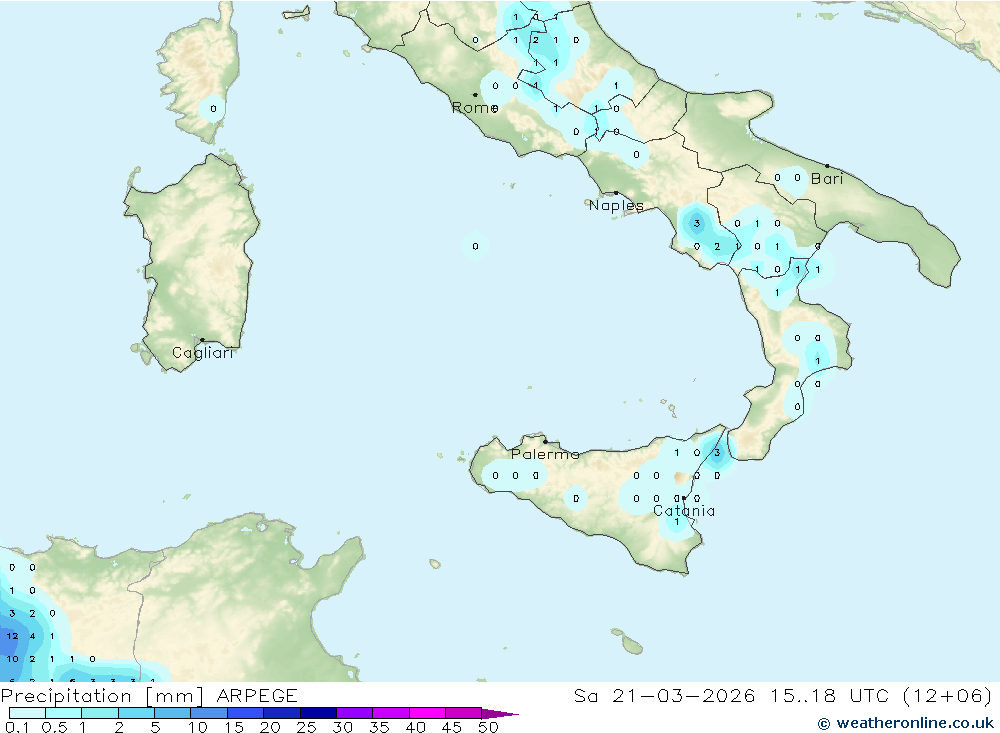Select the Cagliari label on Sardinia
This screenshot has height=733, width=1000.
coord(203,353)
